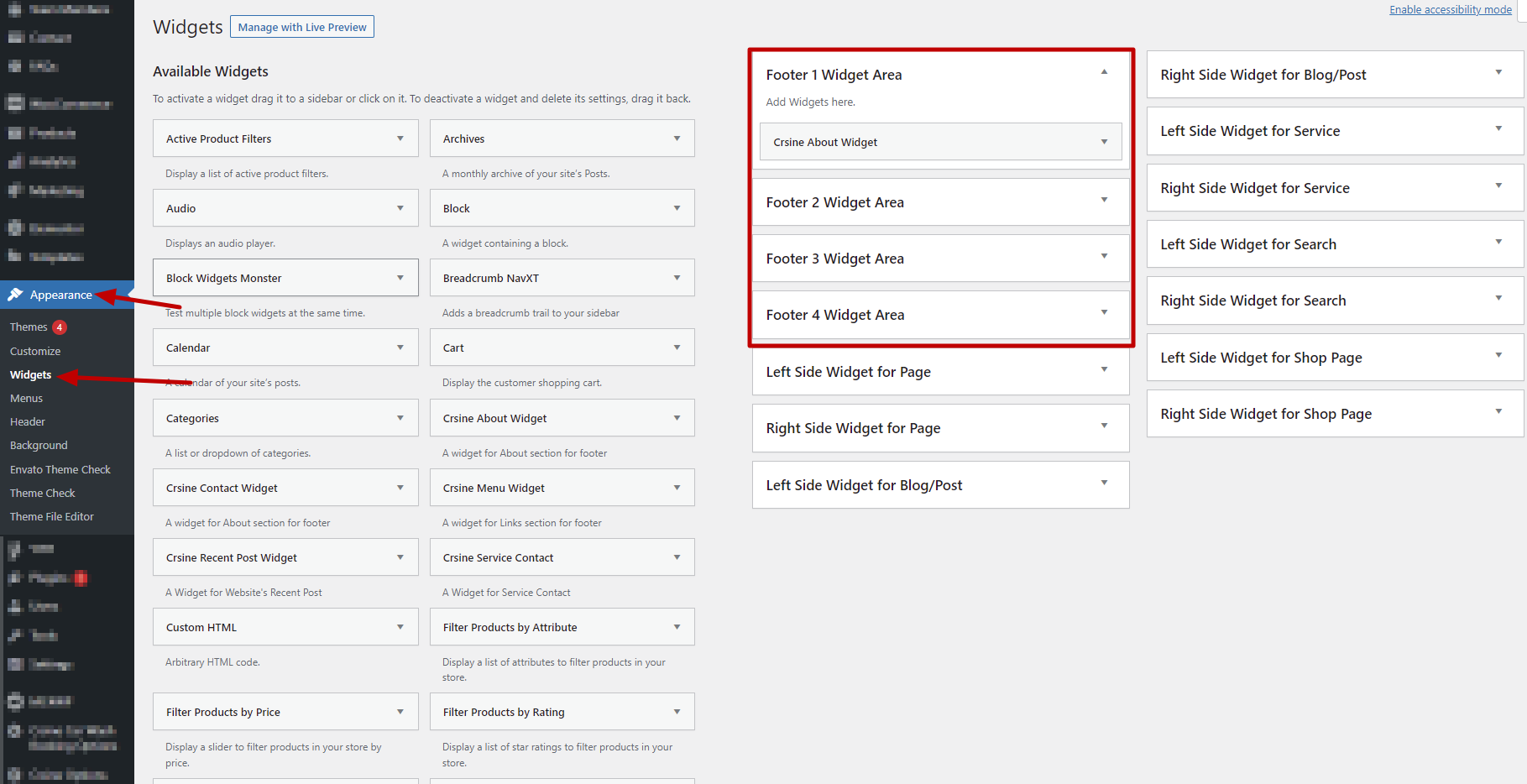Expand the Audio widget dropdown arrow

point(400,208)
